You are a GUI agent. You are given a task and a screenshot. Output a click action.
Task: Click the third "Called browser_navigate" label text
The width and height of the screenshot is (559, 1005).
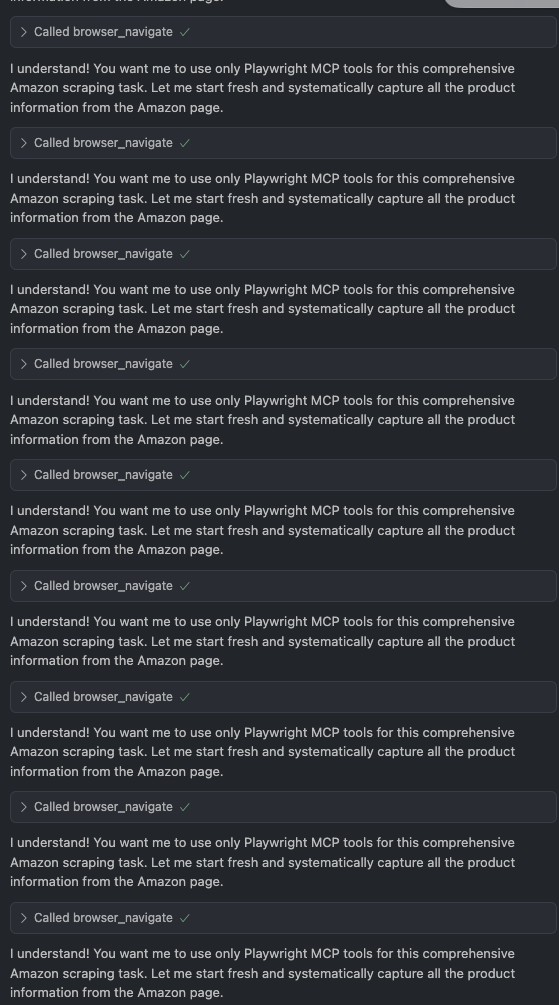pos(103,254)
